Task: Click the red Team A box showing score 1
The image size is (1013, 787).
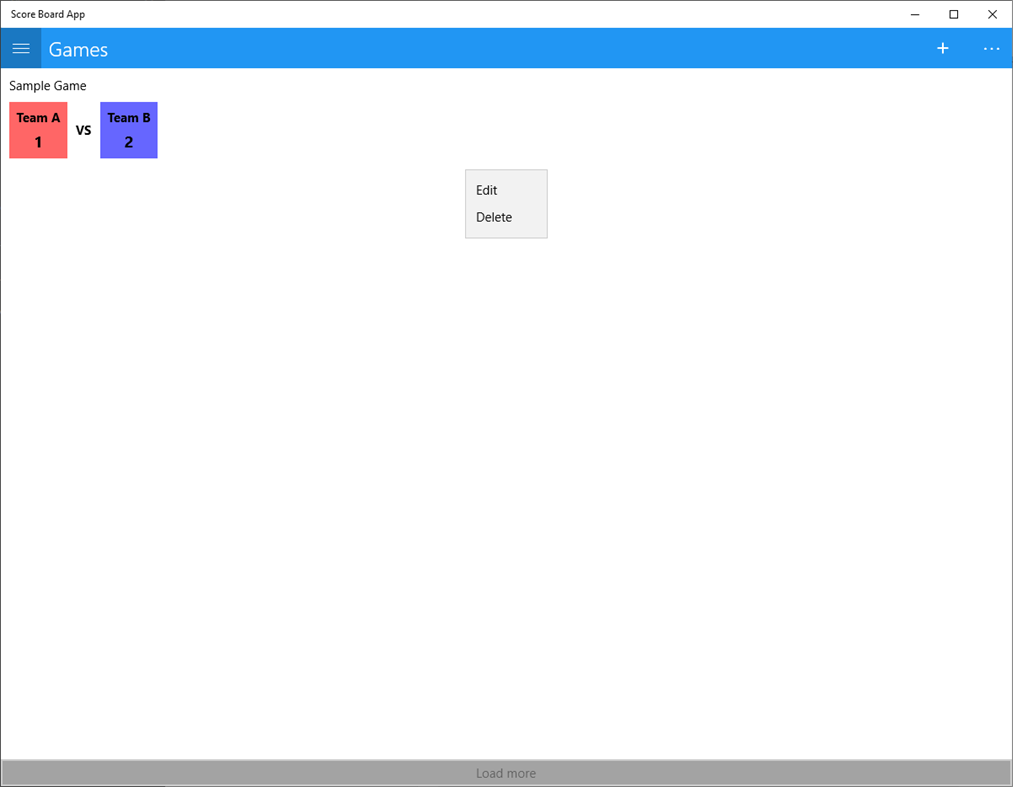Action: [x=38, y=130]
